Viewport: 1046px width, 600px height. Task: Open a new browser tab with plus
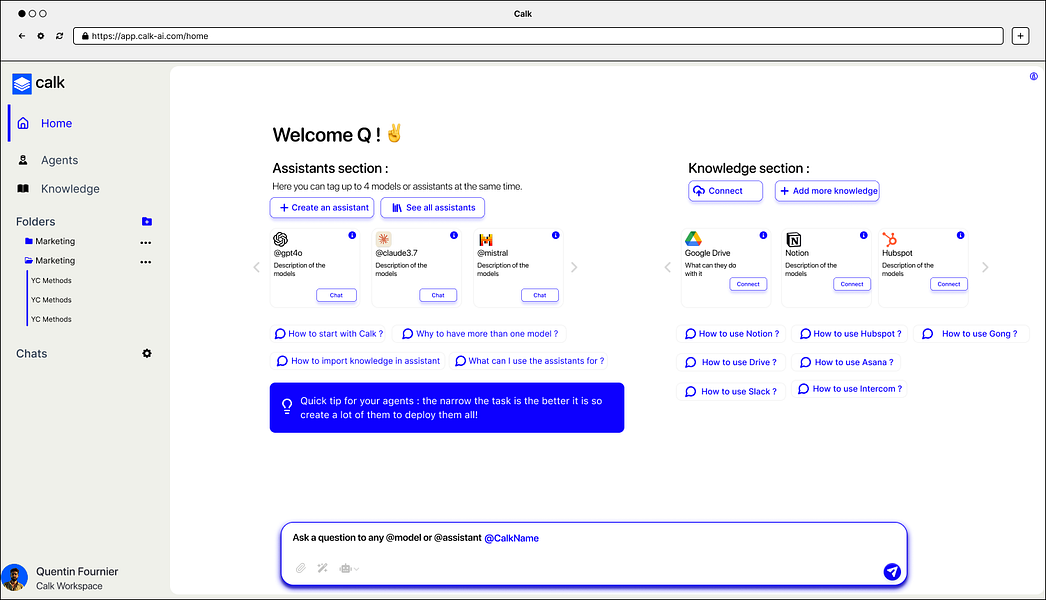[x=1021, y=36]
